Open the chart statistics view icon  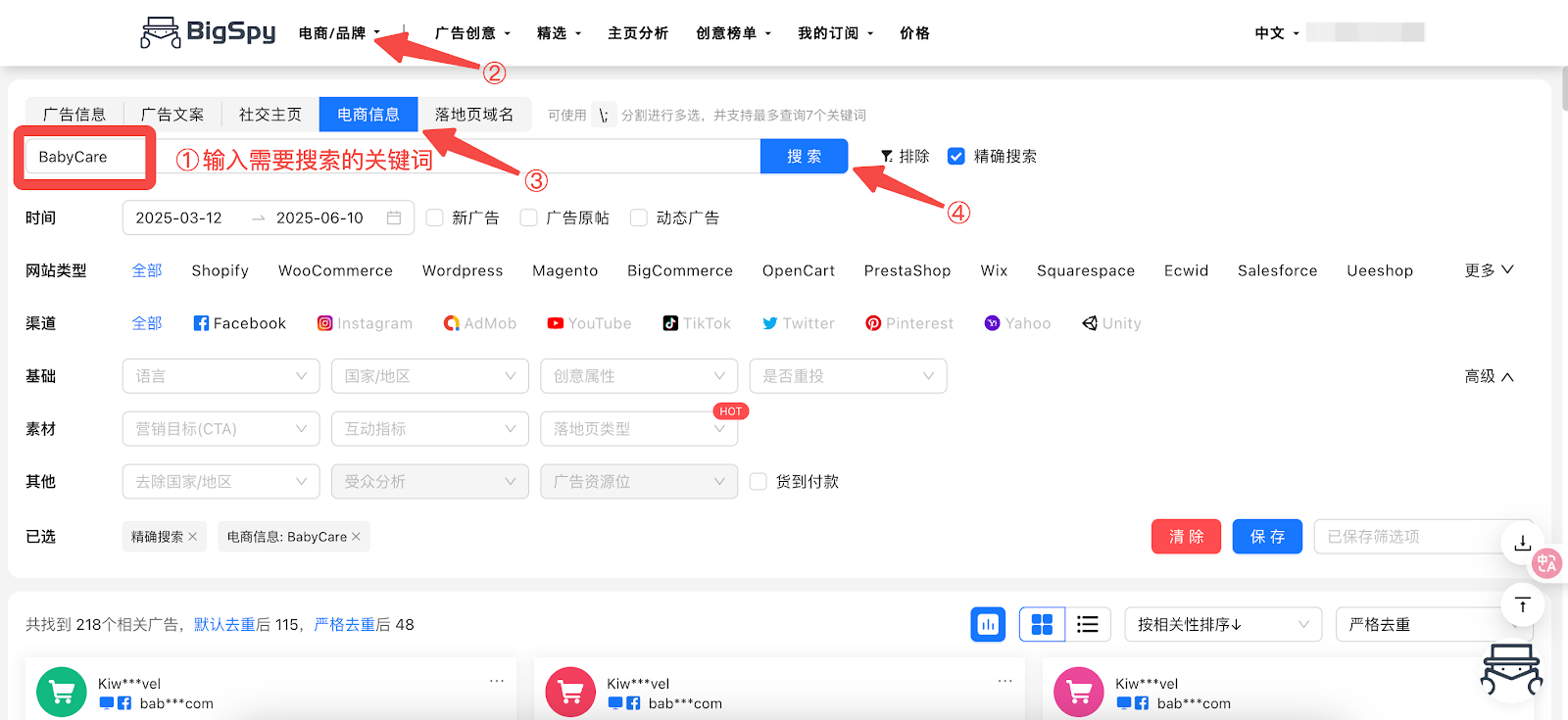pyautogui.click(x=988, y=624)
